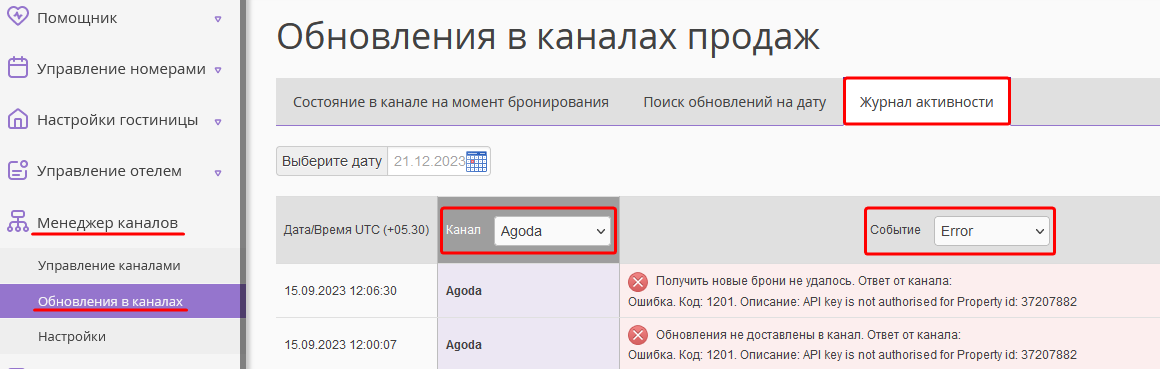Click message Получить новые брони не удалось
The width and height of the screenshot is (1160, 369).
coord(803,281)
